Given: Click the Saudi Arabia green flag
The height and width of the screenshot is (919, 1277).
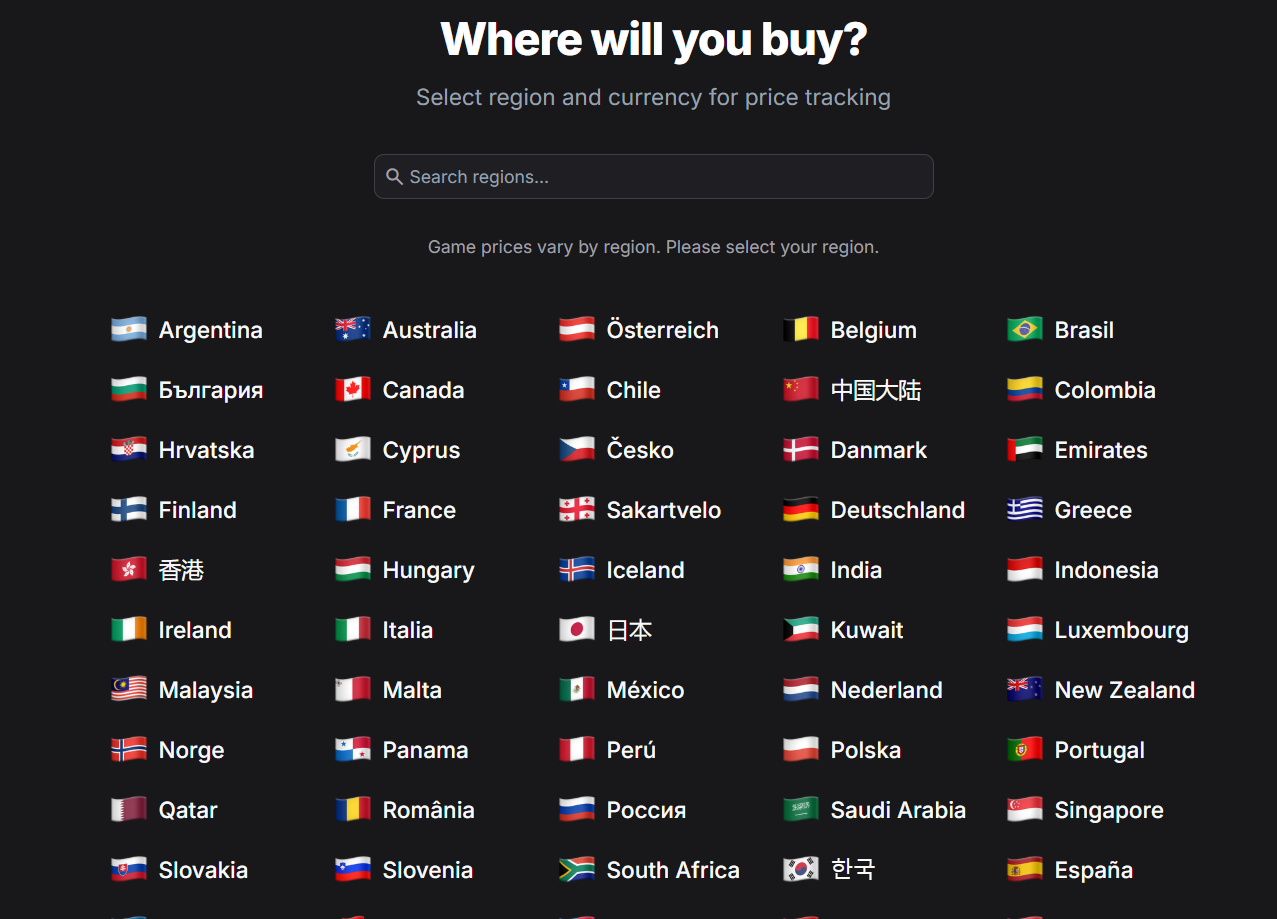Looking at the screenshot, I should tap(801, 810).
